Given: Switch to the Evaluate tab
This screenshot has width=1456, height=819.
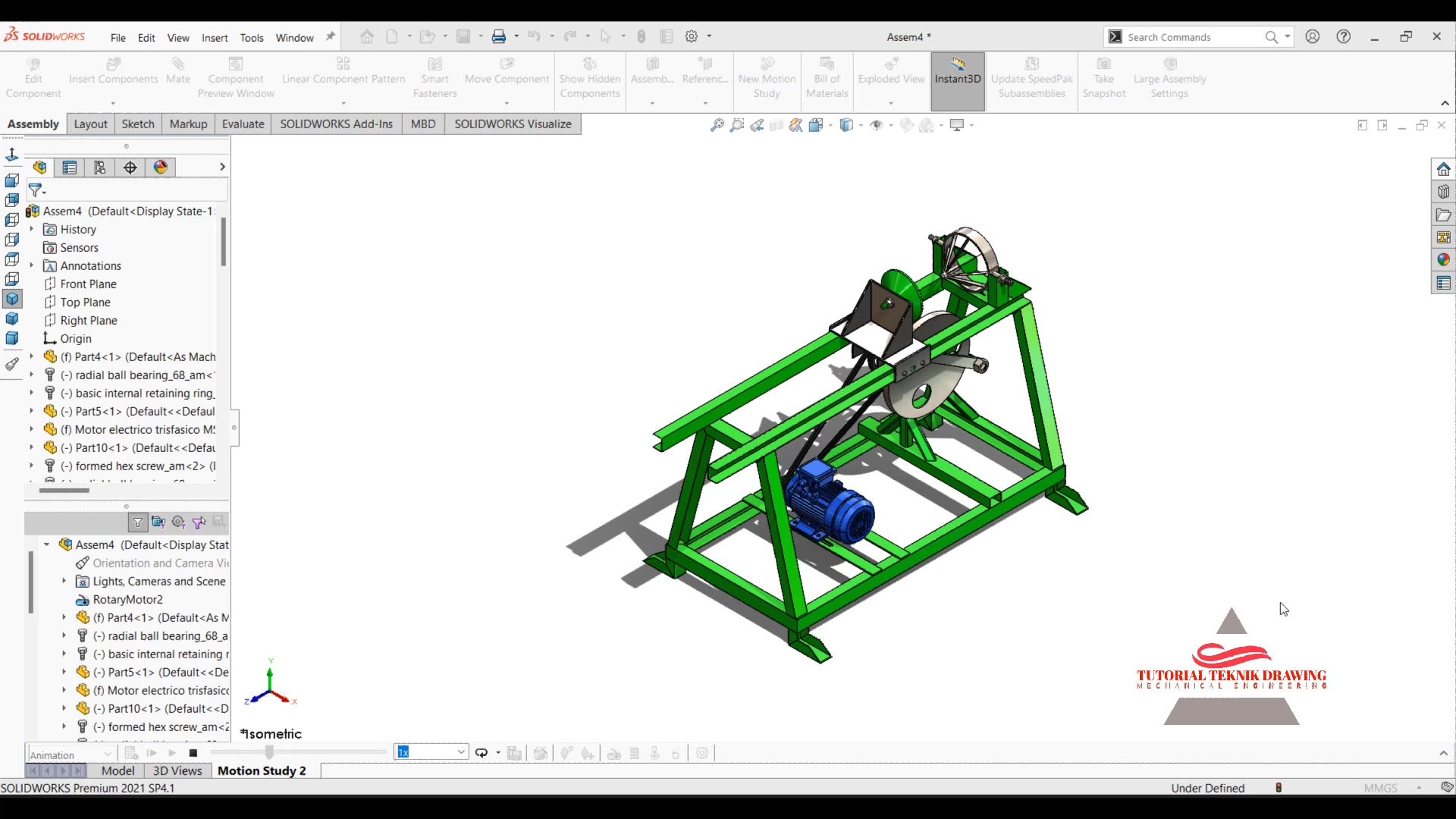Looking at the screenshot, I should (x=243, y=124).
